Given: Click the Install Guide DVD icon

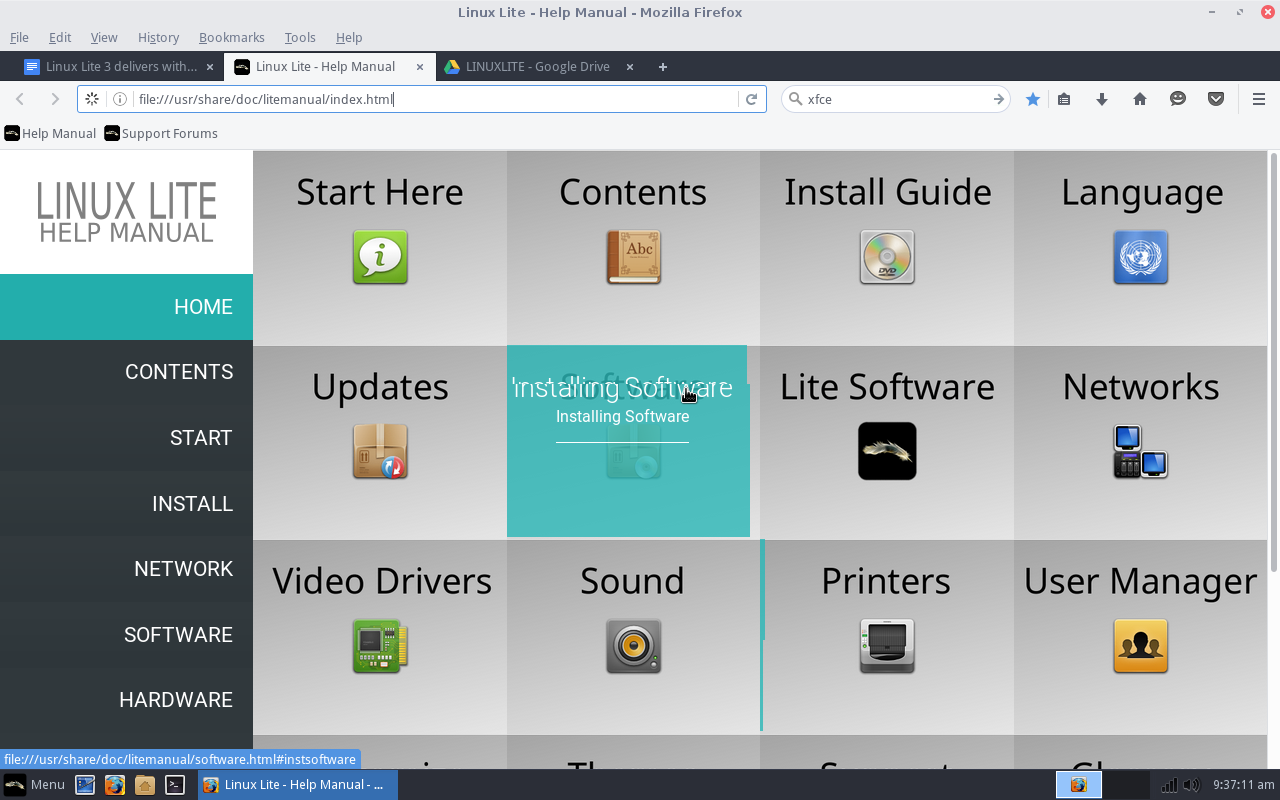Looking at the screenshot, I should pos(887,257).
